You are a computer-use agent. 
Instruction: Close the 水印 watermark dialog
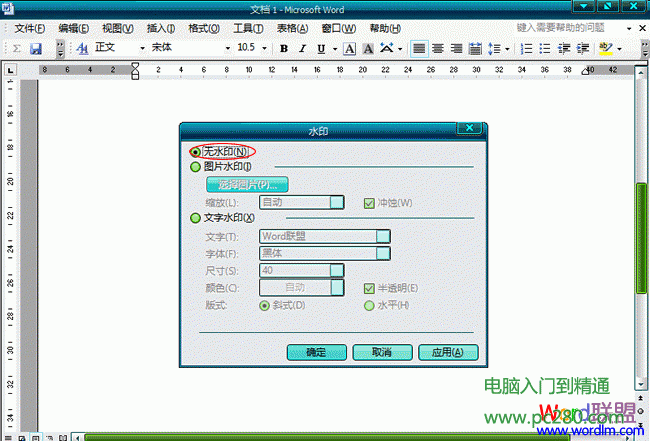coord(469,128)
